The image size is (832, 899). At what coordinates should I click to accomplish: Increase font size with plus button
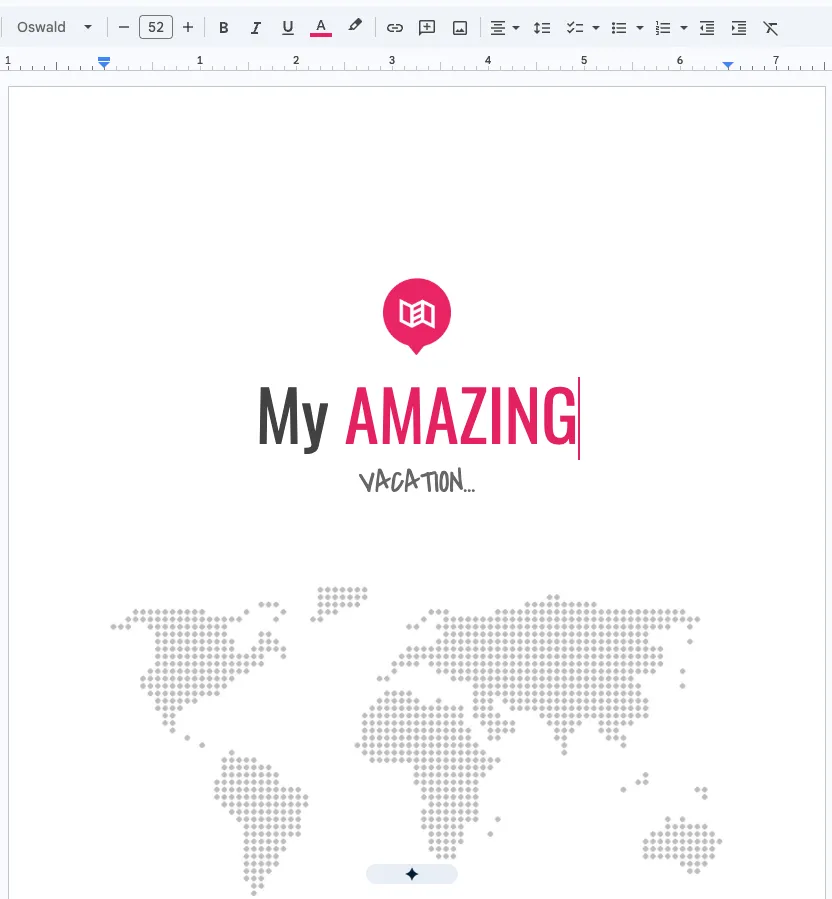tap(188, 27)
